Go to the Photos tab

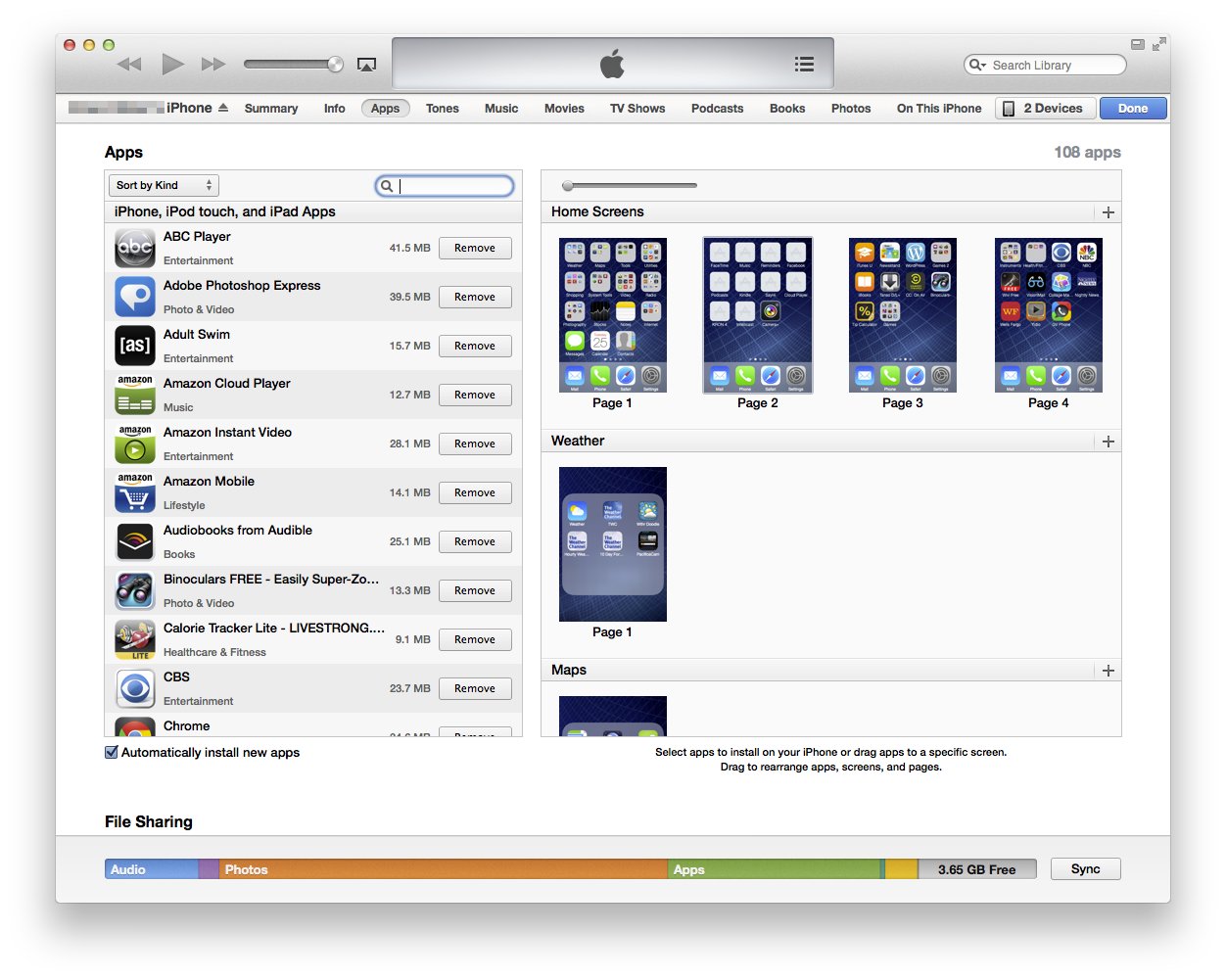851,109
